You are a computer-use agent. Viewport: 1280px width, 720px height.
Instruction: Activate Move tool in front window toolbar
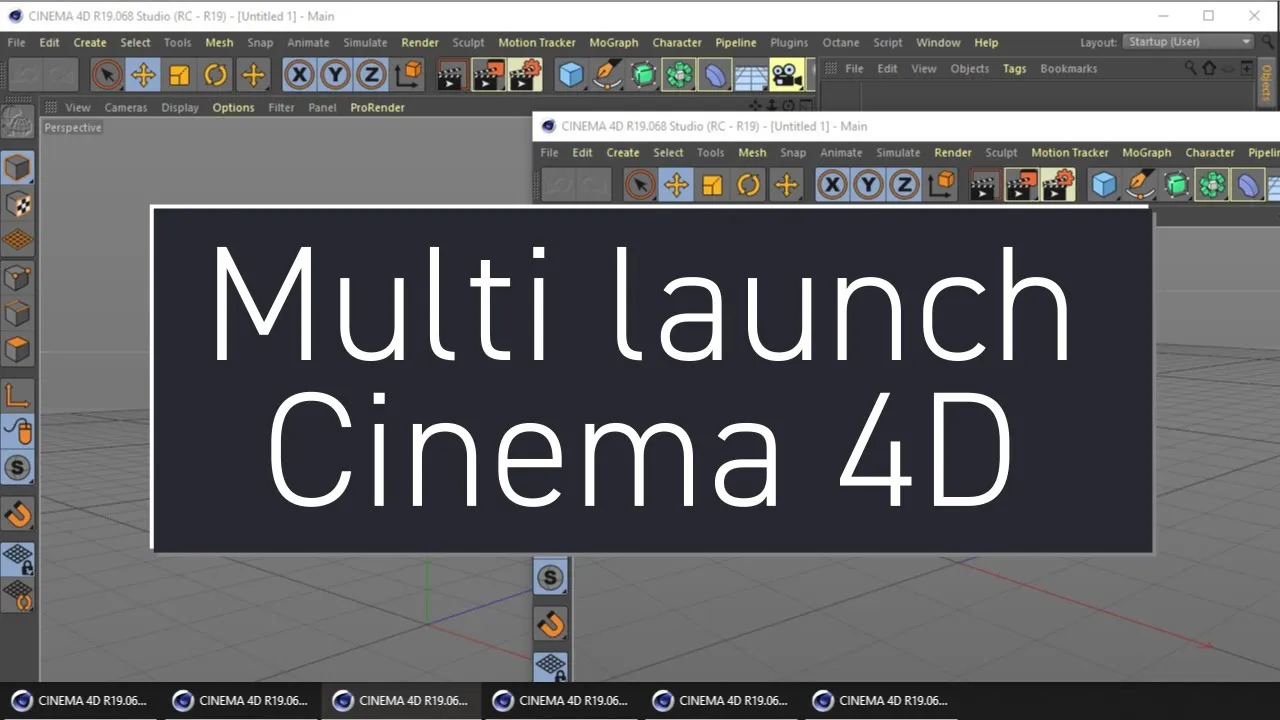[676, 185]
